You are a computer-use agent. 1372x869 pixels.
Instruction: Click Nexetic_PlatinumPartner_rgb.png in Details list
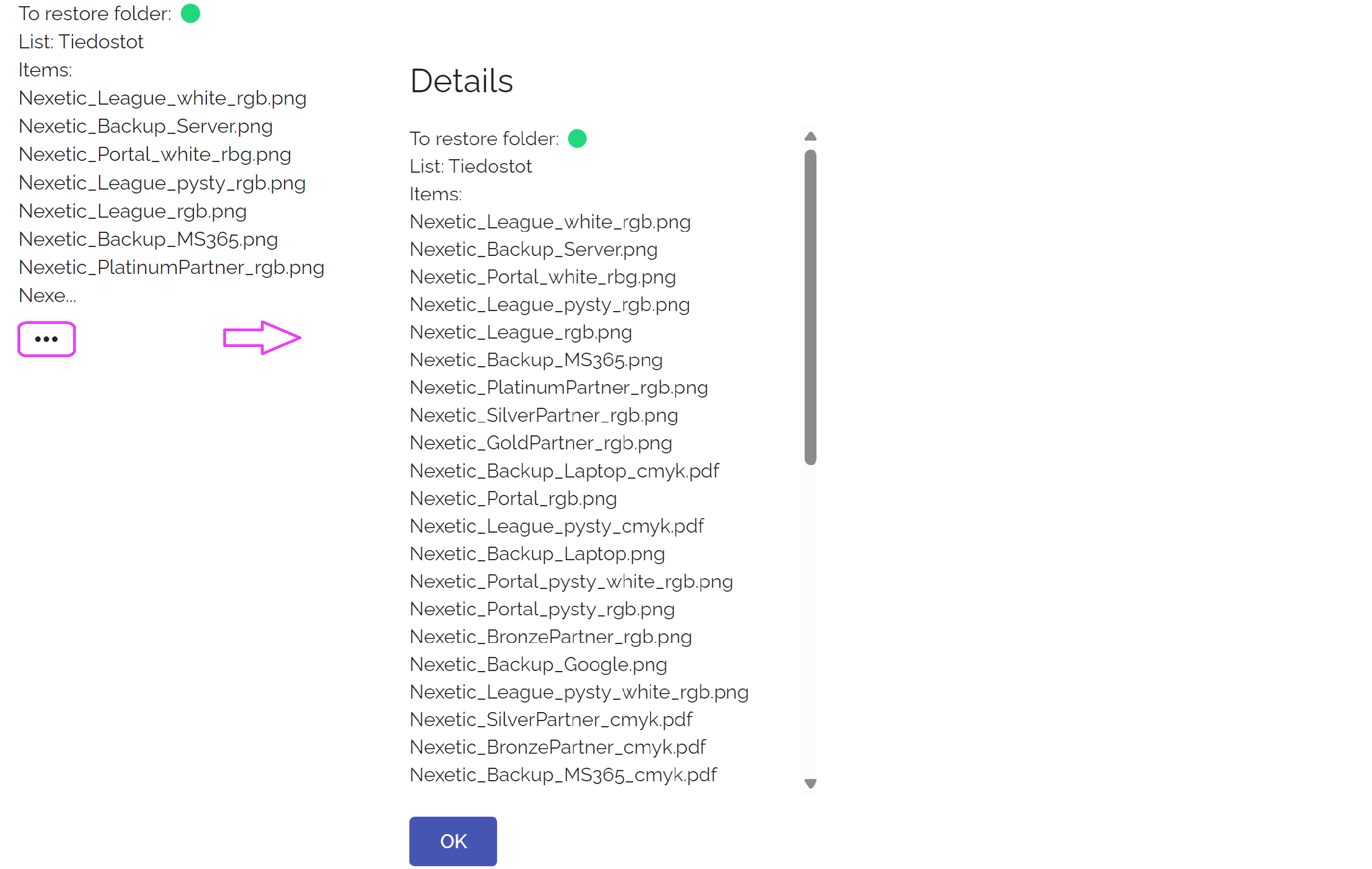coord(558,388)
